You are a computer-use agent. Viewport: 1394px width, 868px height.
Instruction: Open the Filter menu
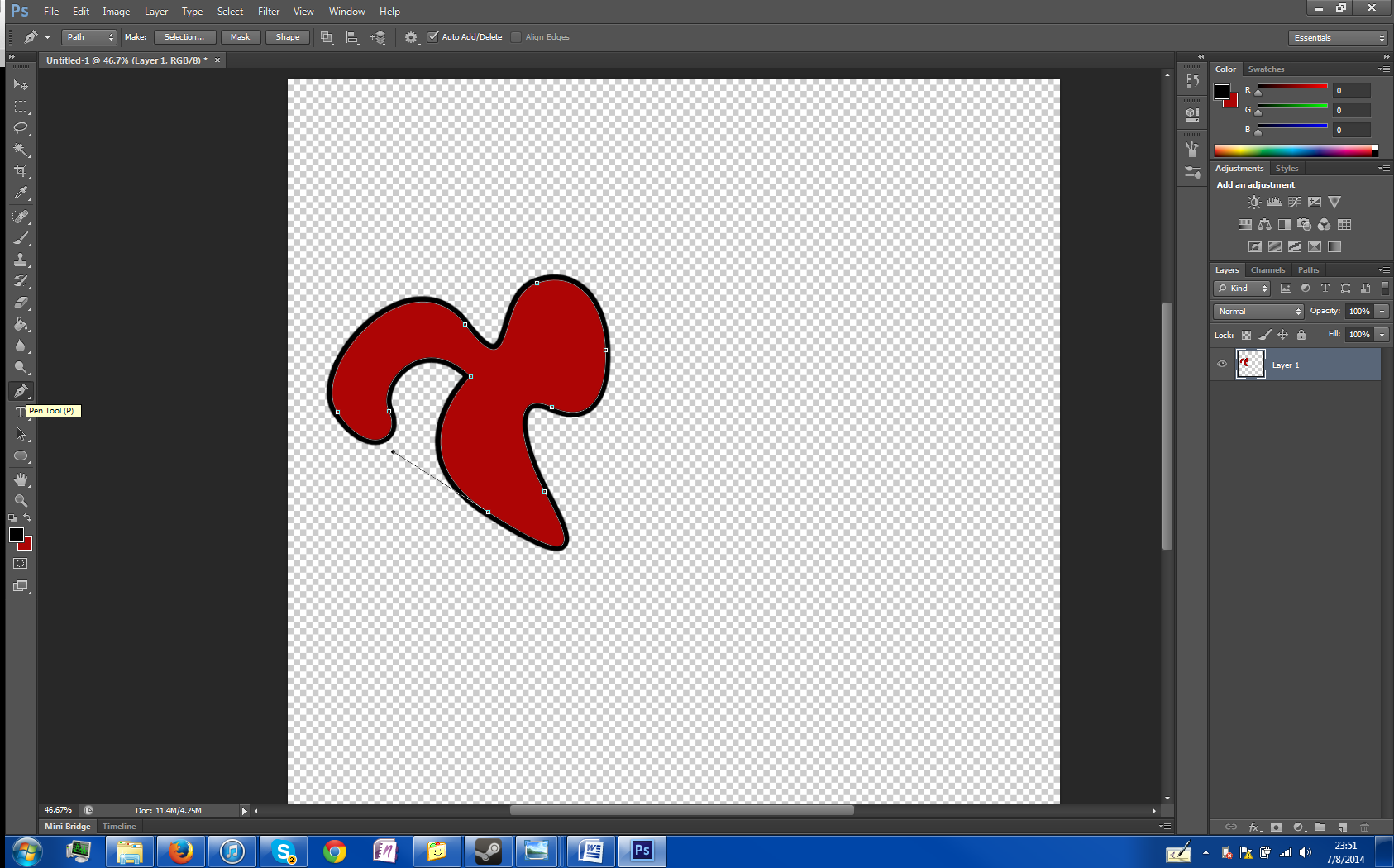tap(268, 12)
